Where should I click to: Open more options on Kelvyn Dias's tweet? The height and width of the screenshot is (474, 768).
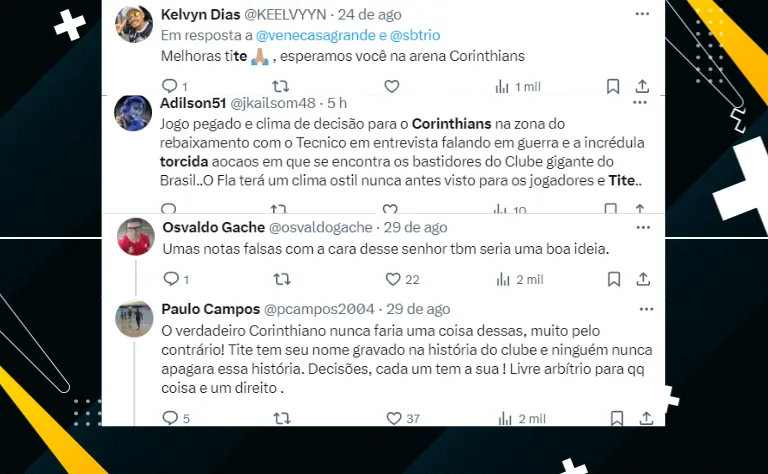point(642,13)
